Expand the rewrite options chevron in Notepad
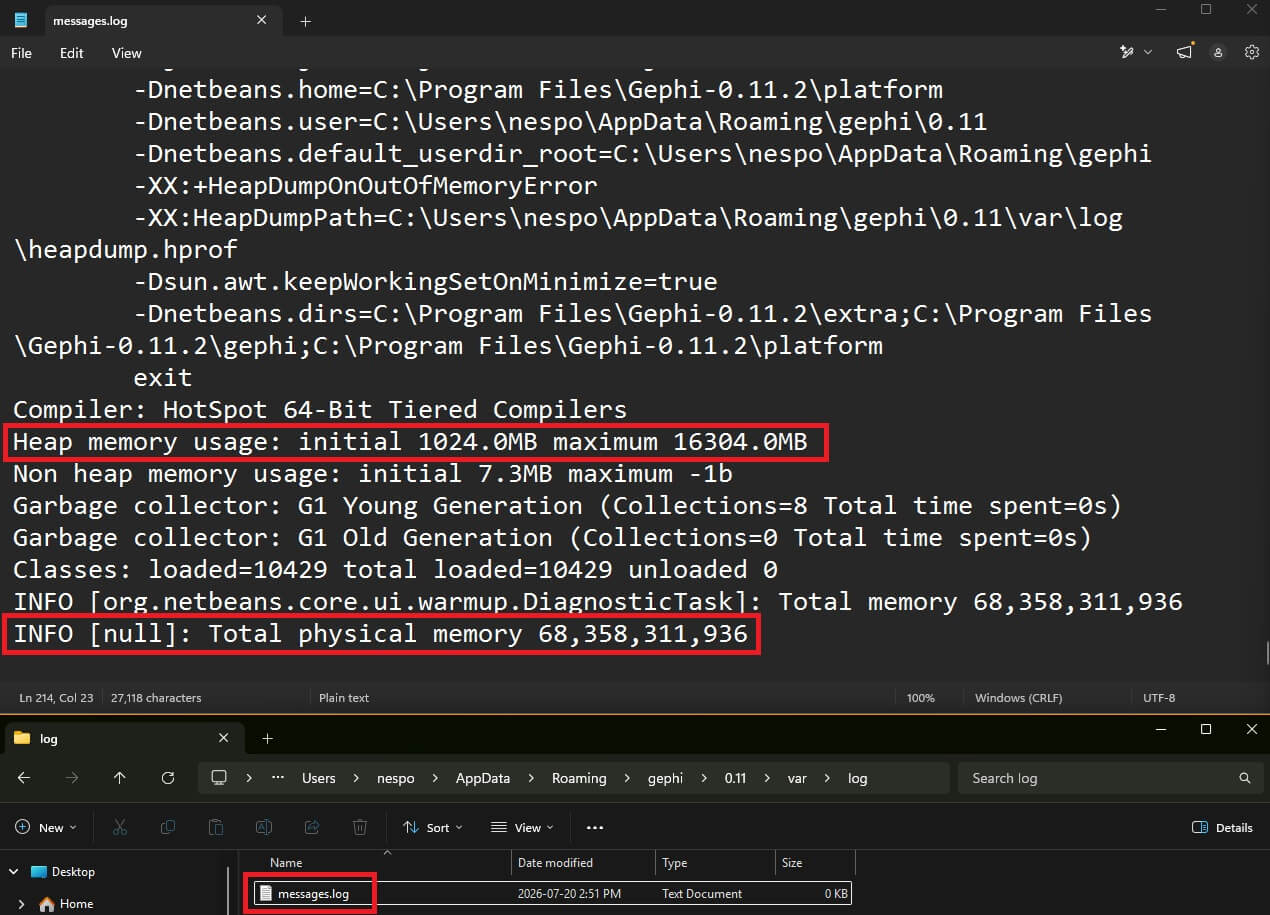This screenshot has width=1270, height=915. [1147, 53]
